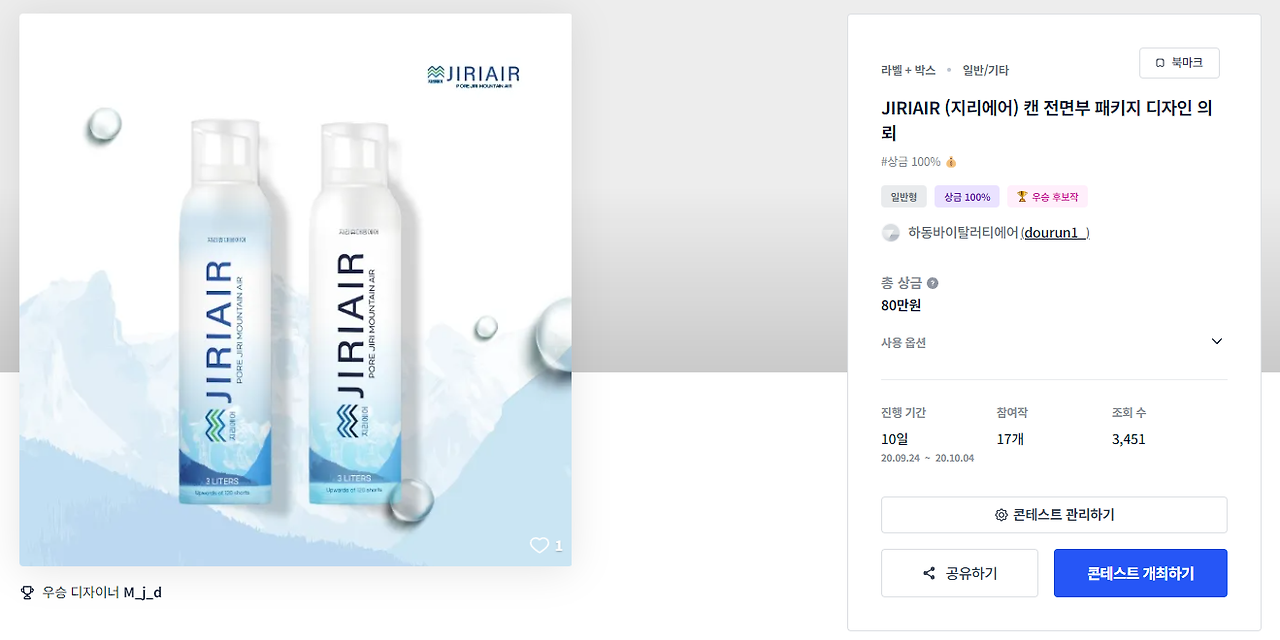
Task: Click the trophy icon by 우승 디자이너
Action: pos(27,592)
